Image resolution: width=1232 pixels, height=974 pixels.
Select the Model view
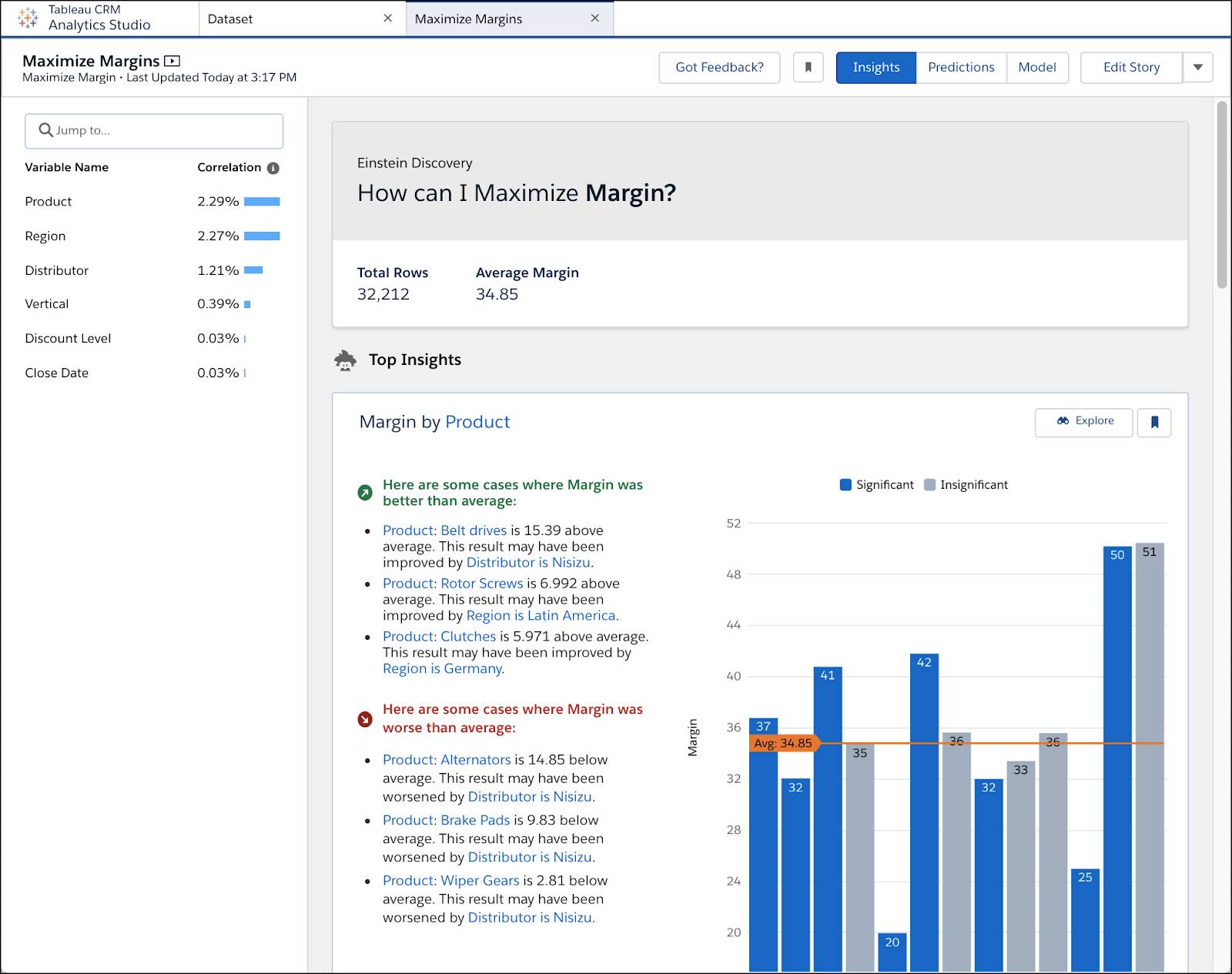click(x=1037, y=68)
